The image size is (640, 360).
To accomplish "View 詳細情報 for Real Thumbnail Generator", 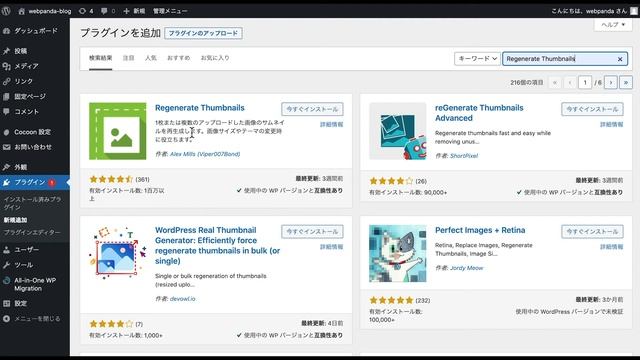I will click(331, 247).
